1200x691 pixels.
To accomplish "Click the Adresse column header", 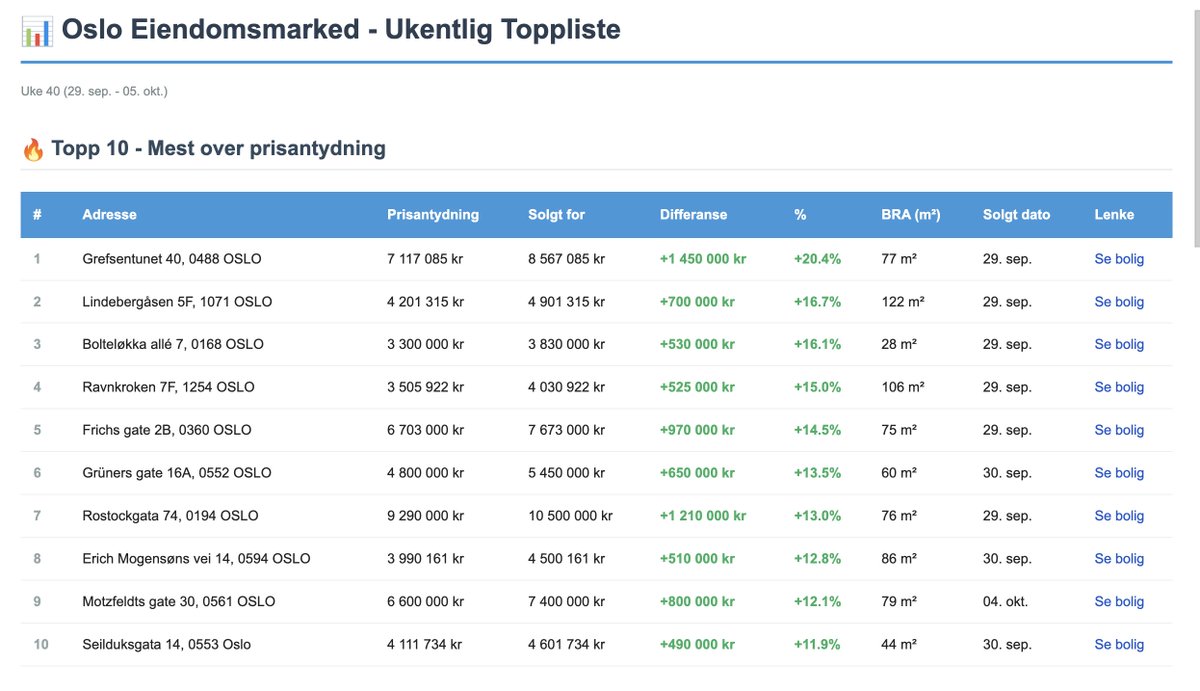I will click(x=109, y=215).
